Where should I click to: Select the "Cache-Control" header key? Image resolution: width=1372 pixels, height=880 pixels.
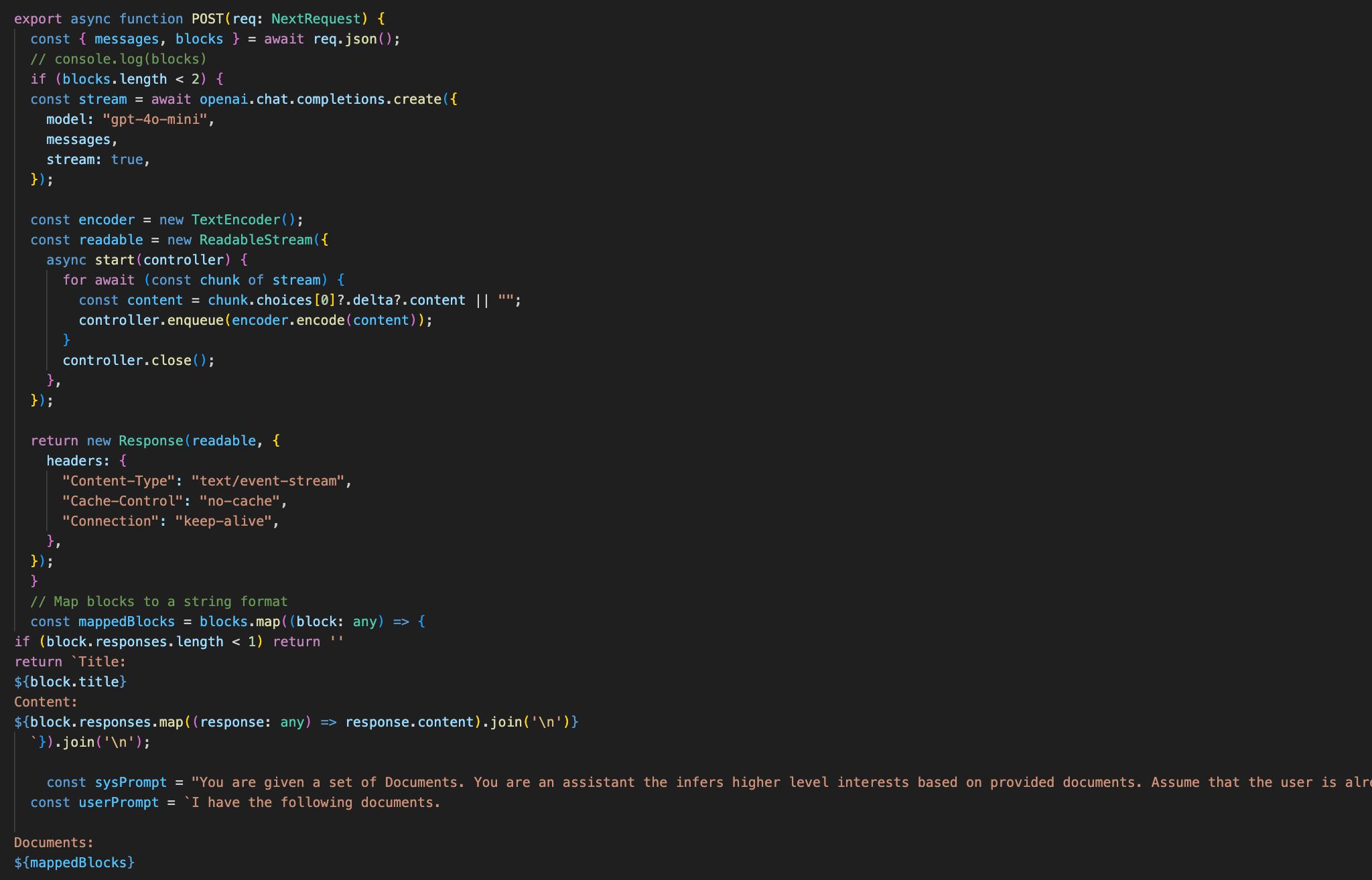pos(123,501)
